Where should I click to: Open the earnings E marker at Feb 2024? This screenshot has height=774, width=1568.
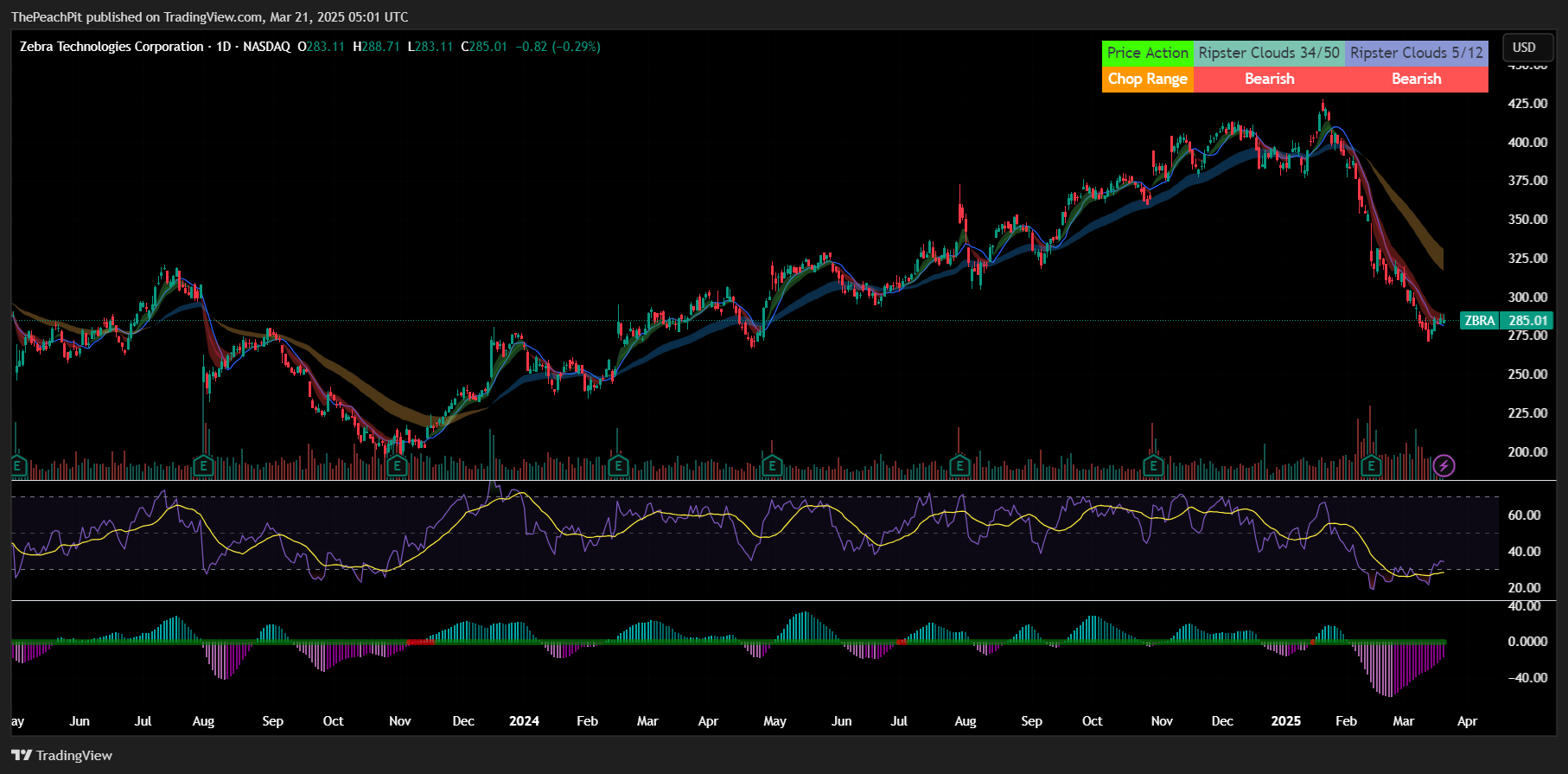click(618, 466)
